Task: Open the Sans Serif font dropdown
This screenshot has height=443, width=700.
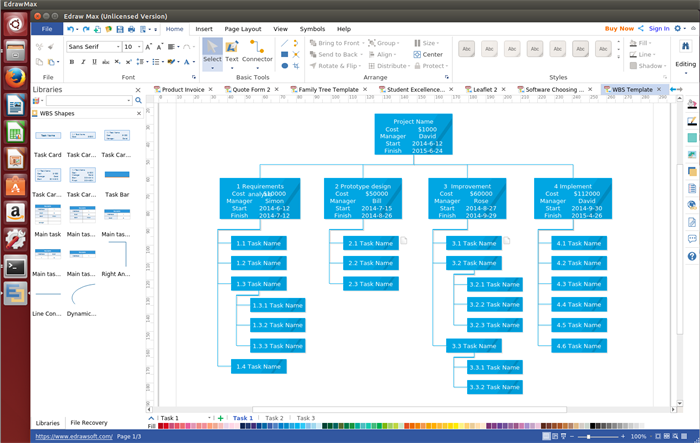Action: click(94, 46)
